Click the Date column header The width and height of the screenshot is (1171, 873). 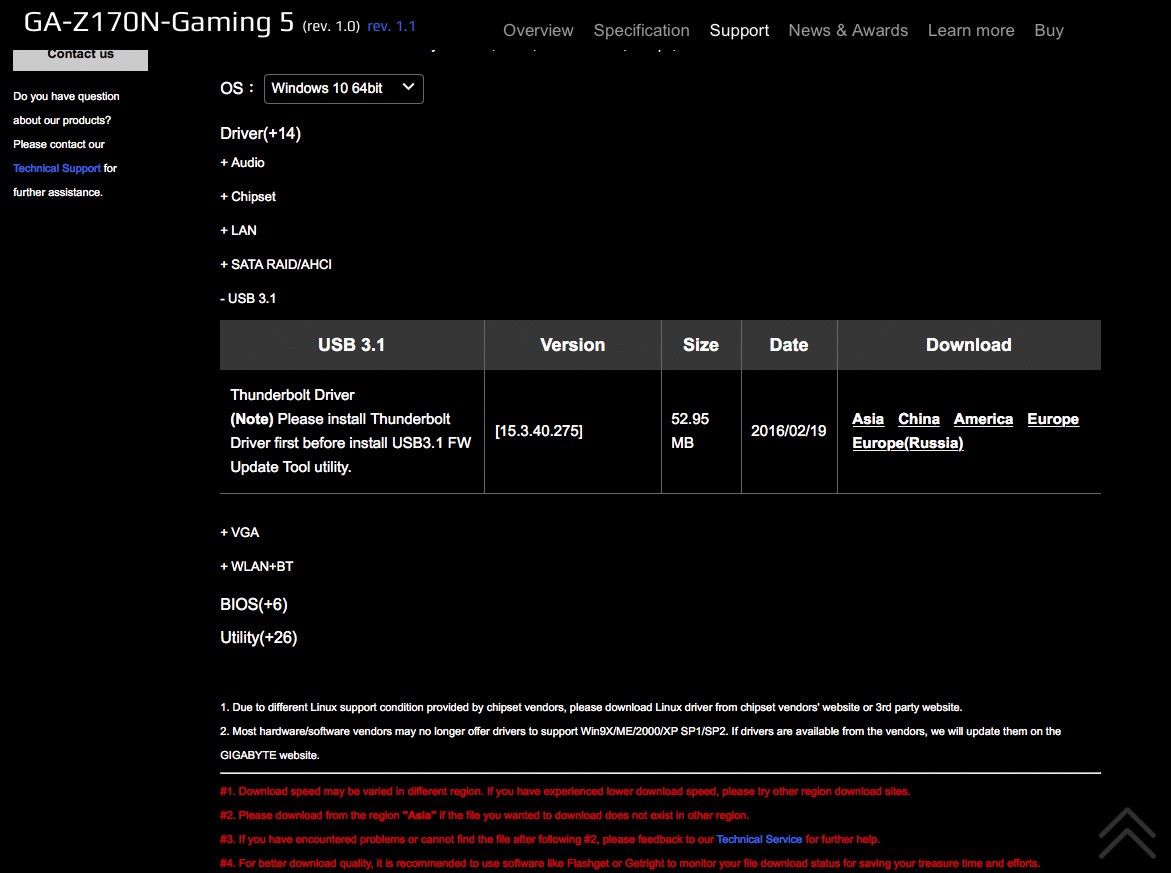(789, 345)
